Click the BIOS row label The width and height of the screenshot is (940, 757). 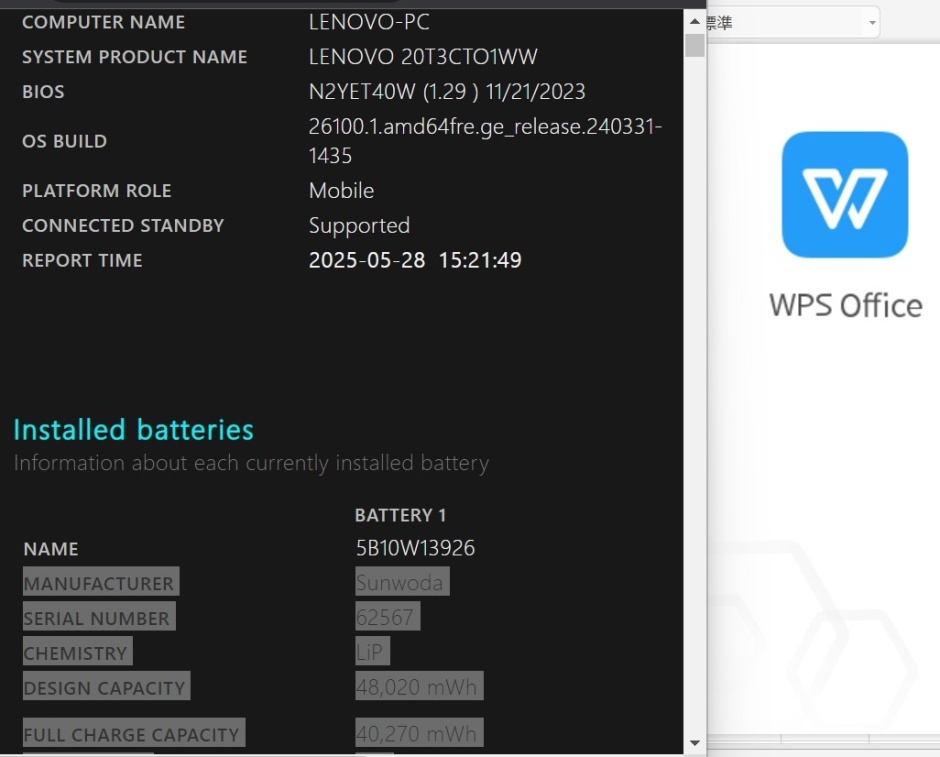point(43,92)
